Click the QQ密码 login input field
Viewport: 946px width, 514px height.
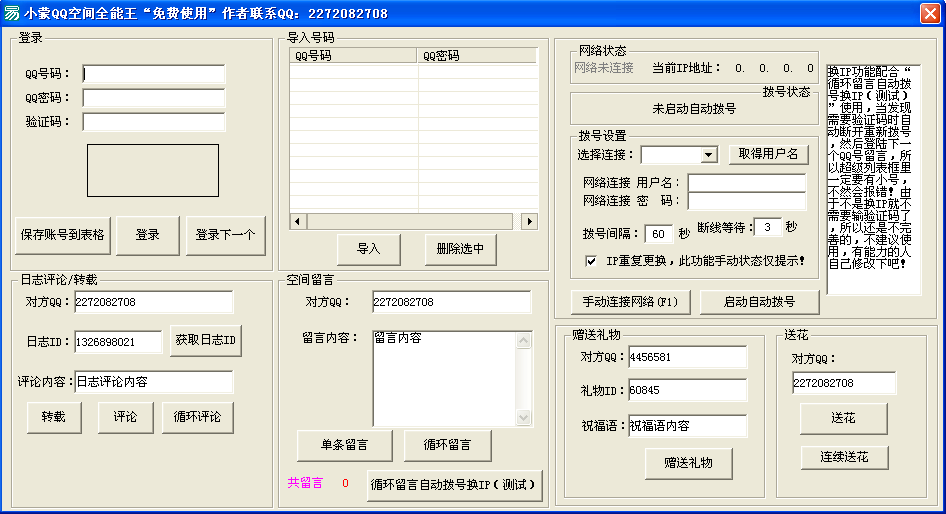[x=154, y=98]
